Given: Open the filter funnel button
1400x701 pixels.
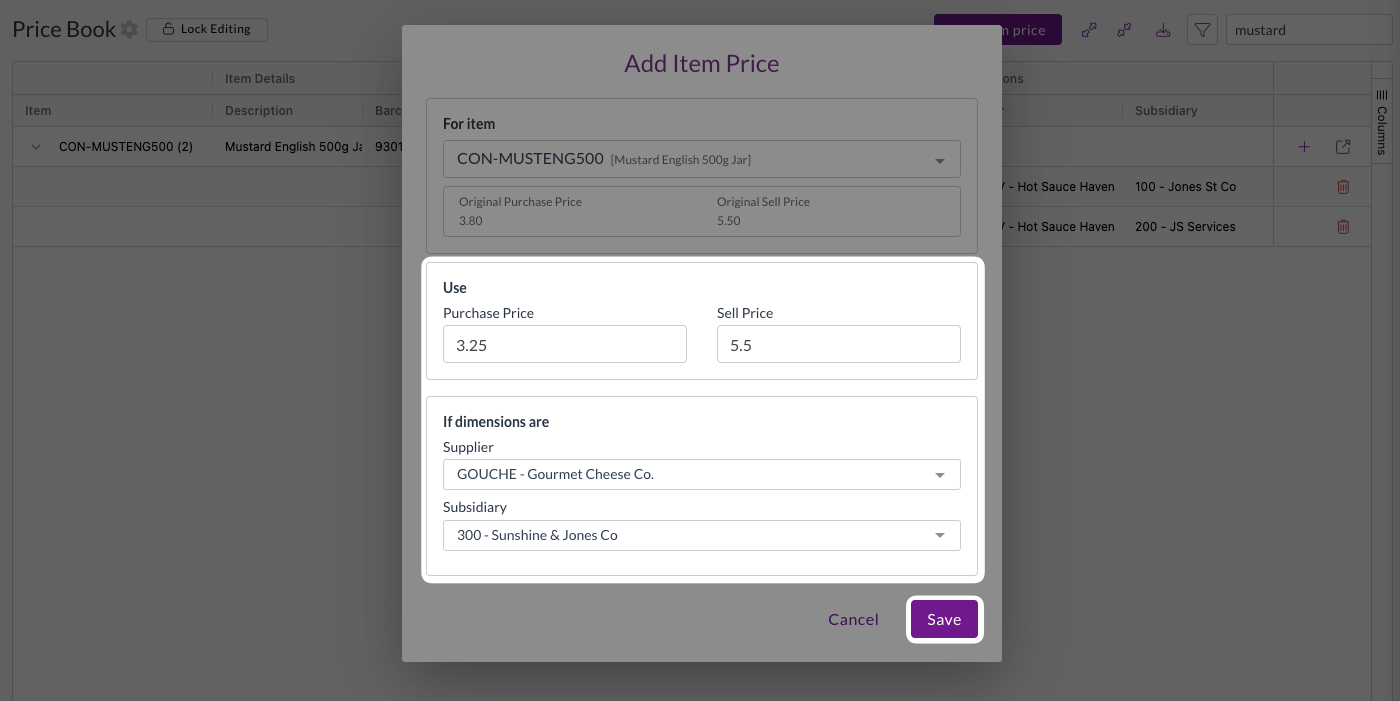Looking at the screenshot, I should click(1202, 30).
